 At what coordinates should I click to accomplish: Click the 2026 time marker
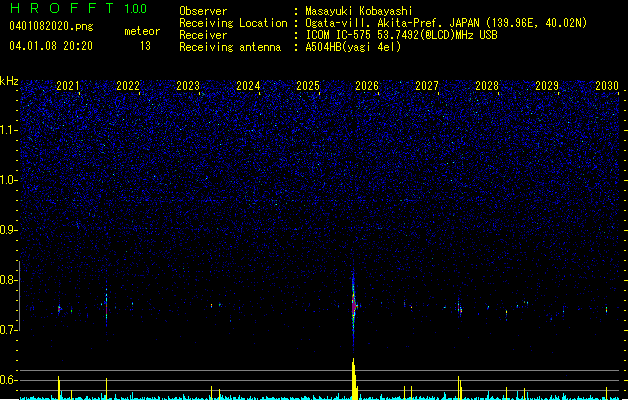coord(367,86)
